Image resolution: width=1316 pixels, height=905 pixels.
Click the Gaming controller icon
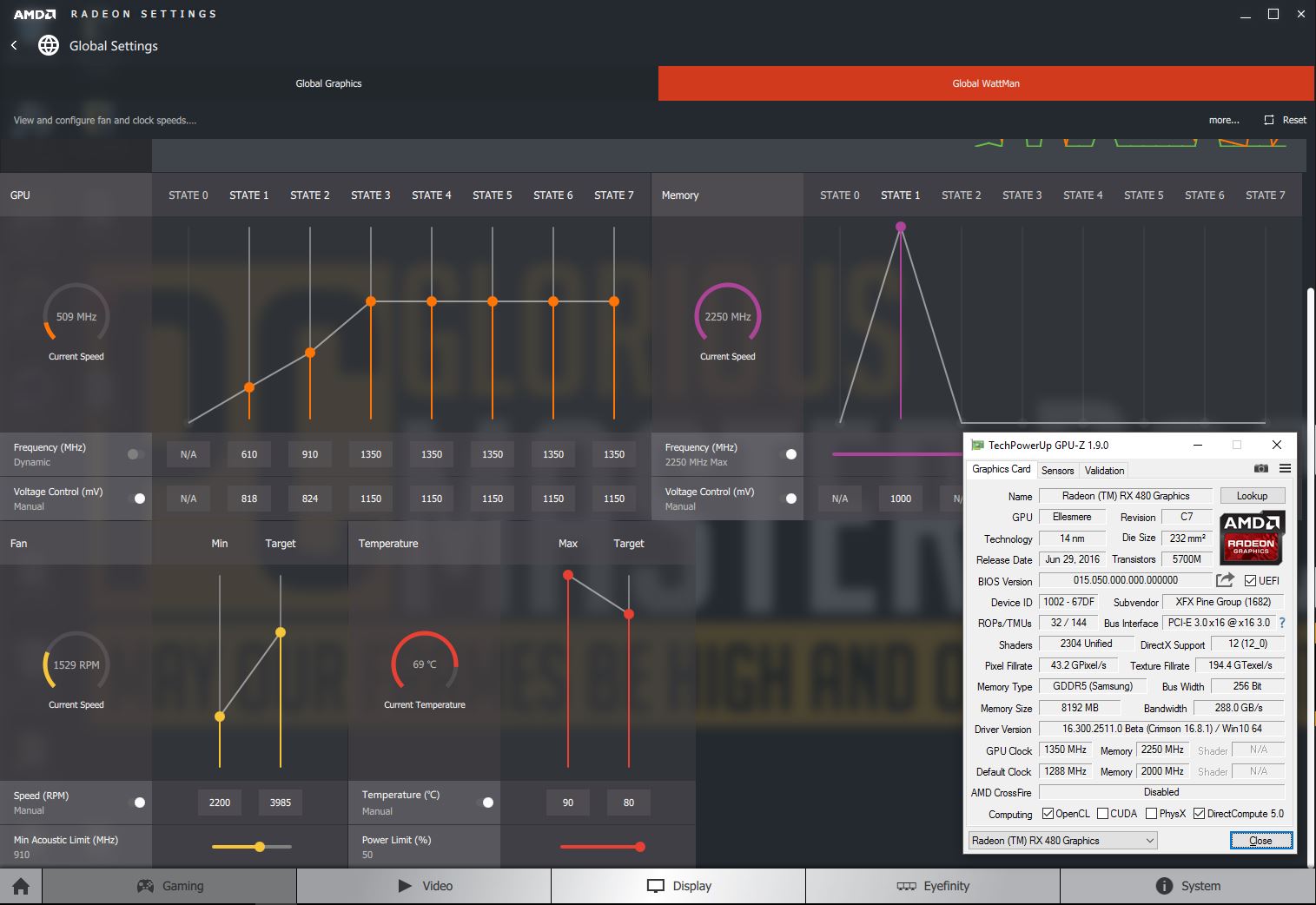coord(145,886)
